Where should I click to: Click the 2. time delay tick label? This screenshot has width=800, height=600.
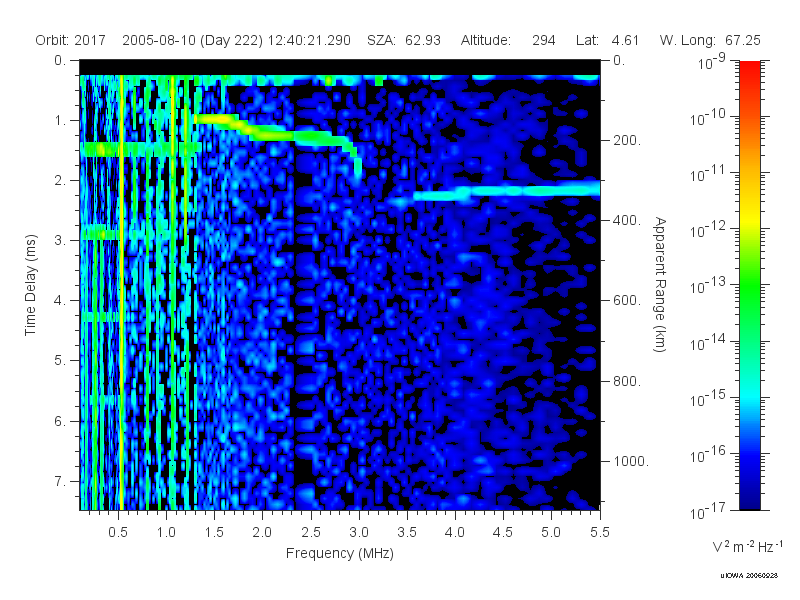tap(60, 181)
